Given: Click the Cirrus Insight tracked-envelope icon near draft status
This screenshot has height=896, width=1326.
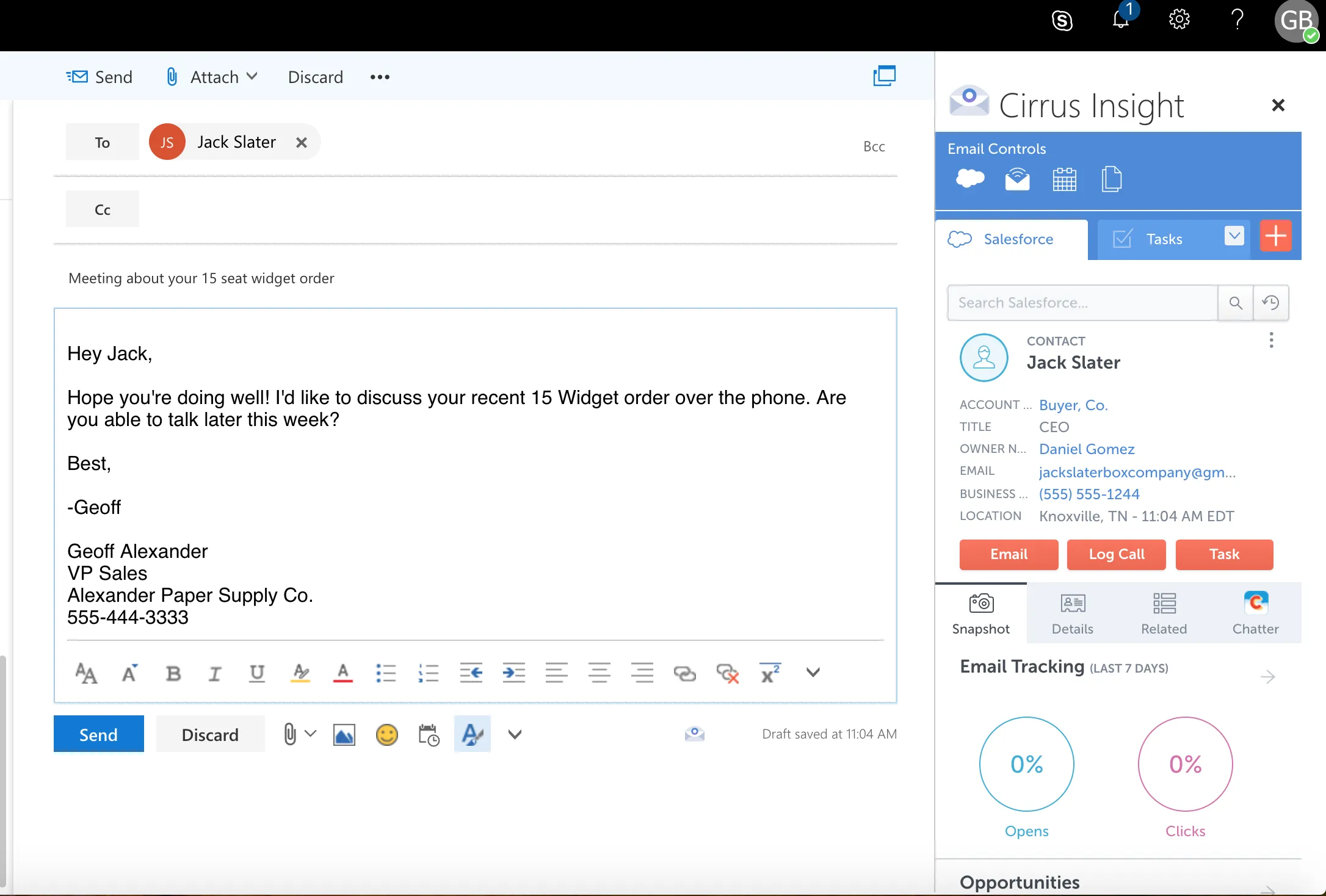Looking at the screenshot, I should coord(695,734).
